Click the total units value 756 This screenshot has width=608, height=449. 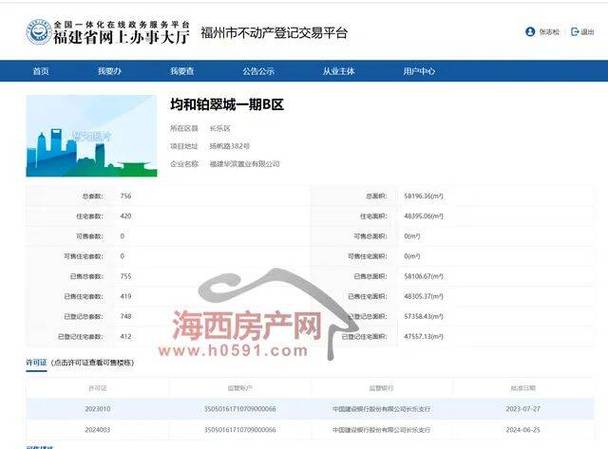point(126,196)
